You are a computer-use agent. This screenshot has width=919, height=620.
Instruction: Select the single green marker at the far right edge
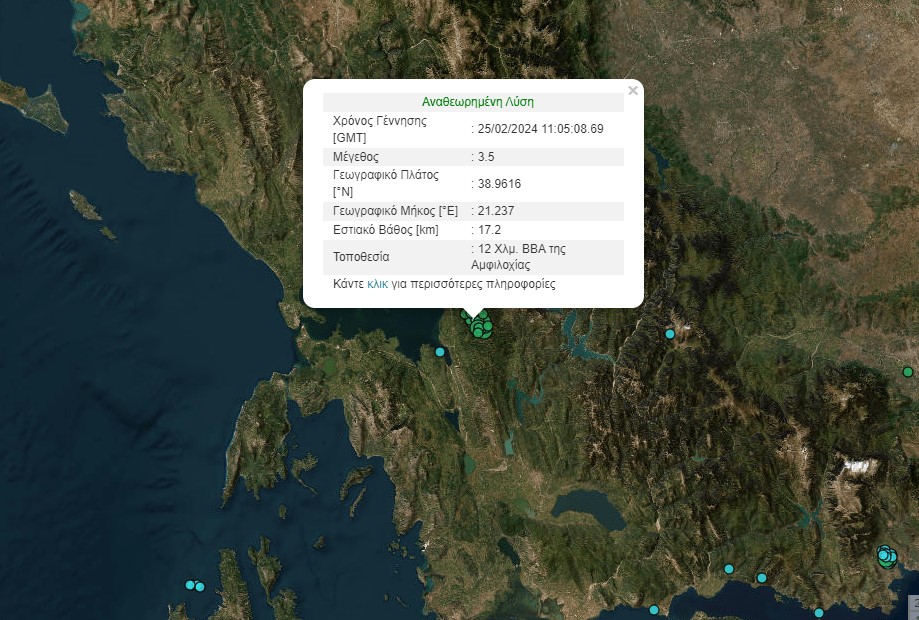(x=907, y=372)
